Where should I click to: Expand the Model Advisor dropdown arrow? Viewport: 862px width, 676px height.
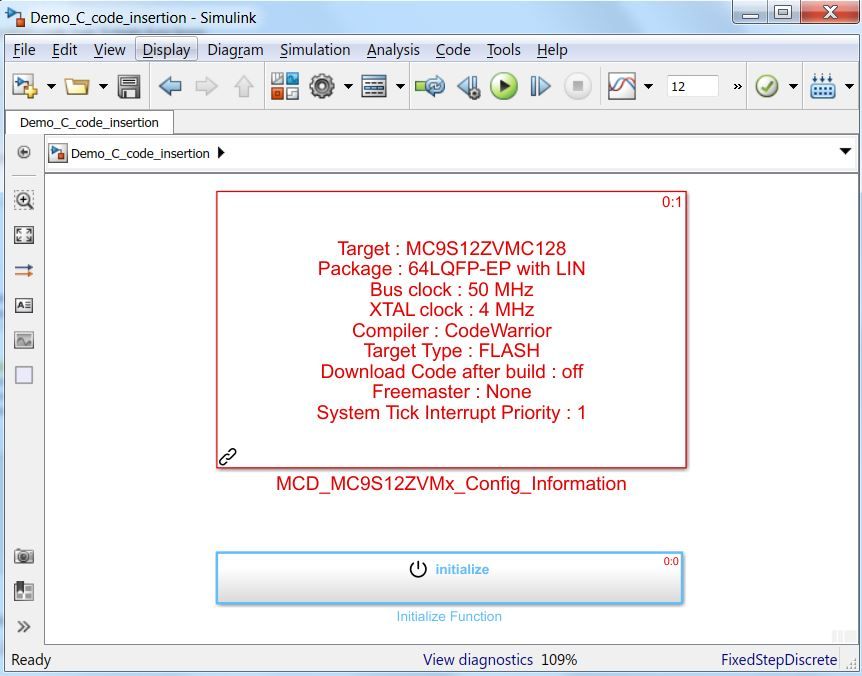(x=793, y=86)
